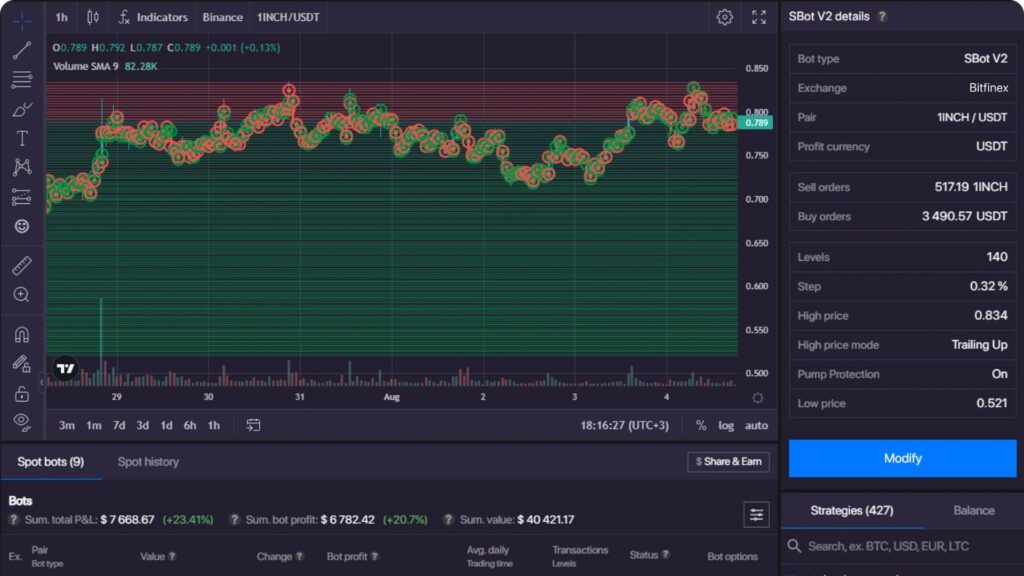Viewport: 1024px width, 576px height.
Task: Switch to Spot history tab
Action: pyautogui.click(x=148, y=462)
